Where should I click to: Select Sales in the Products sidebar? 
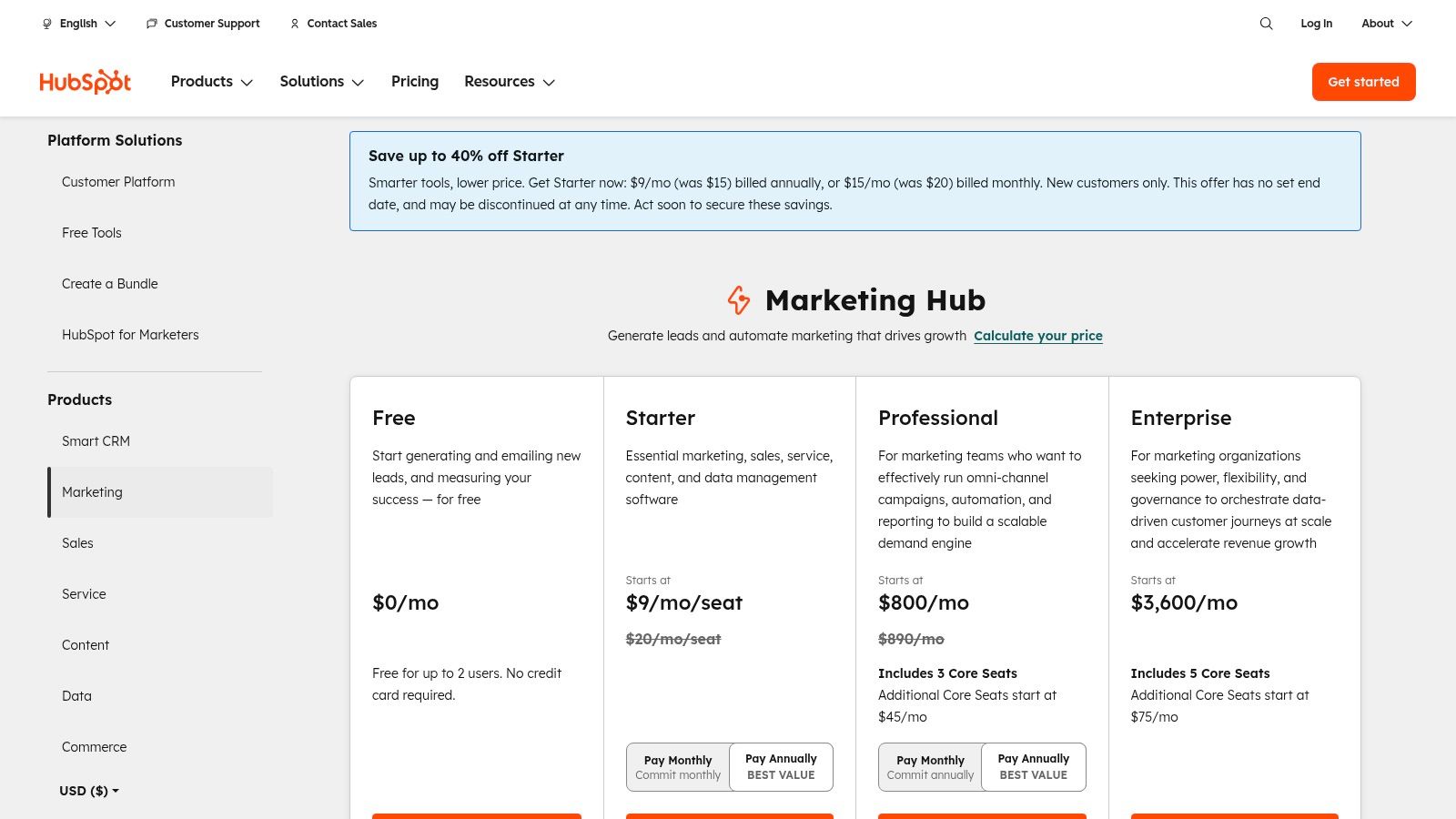[77, 543]
